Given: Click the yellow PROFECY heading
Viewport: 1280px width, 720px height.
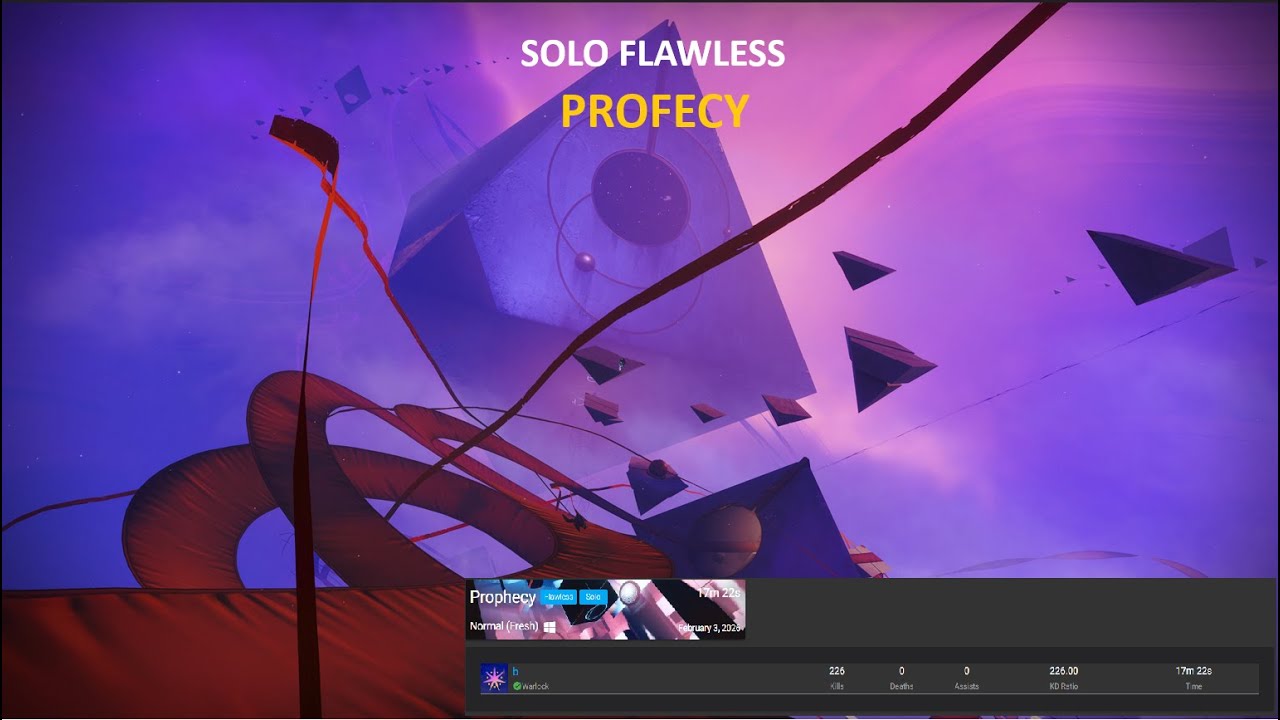Looking at the screenshot, I should [x=655, y=111].
